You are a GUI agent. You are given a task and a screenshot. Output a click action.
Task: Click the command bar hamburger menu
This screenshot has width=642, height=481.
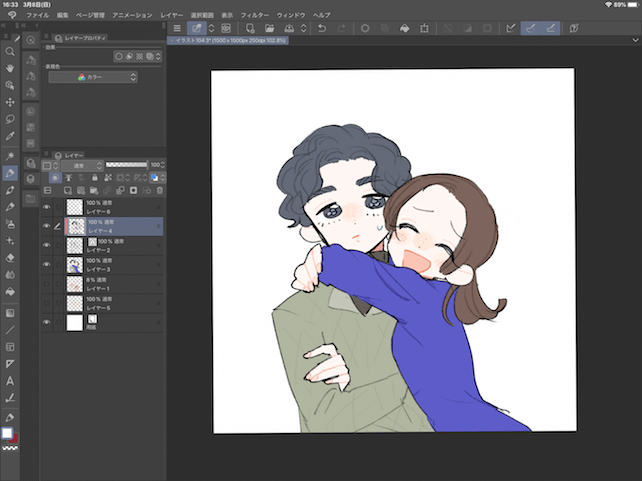click(x=177, y=28)
